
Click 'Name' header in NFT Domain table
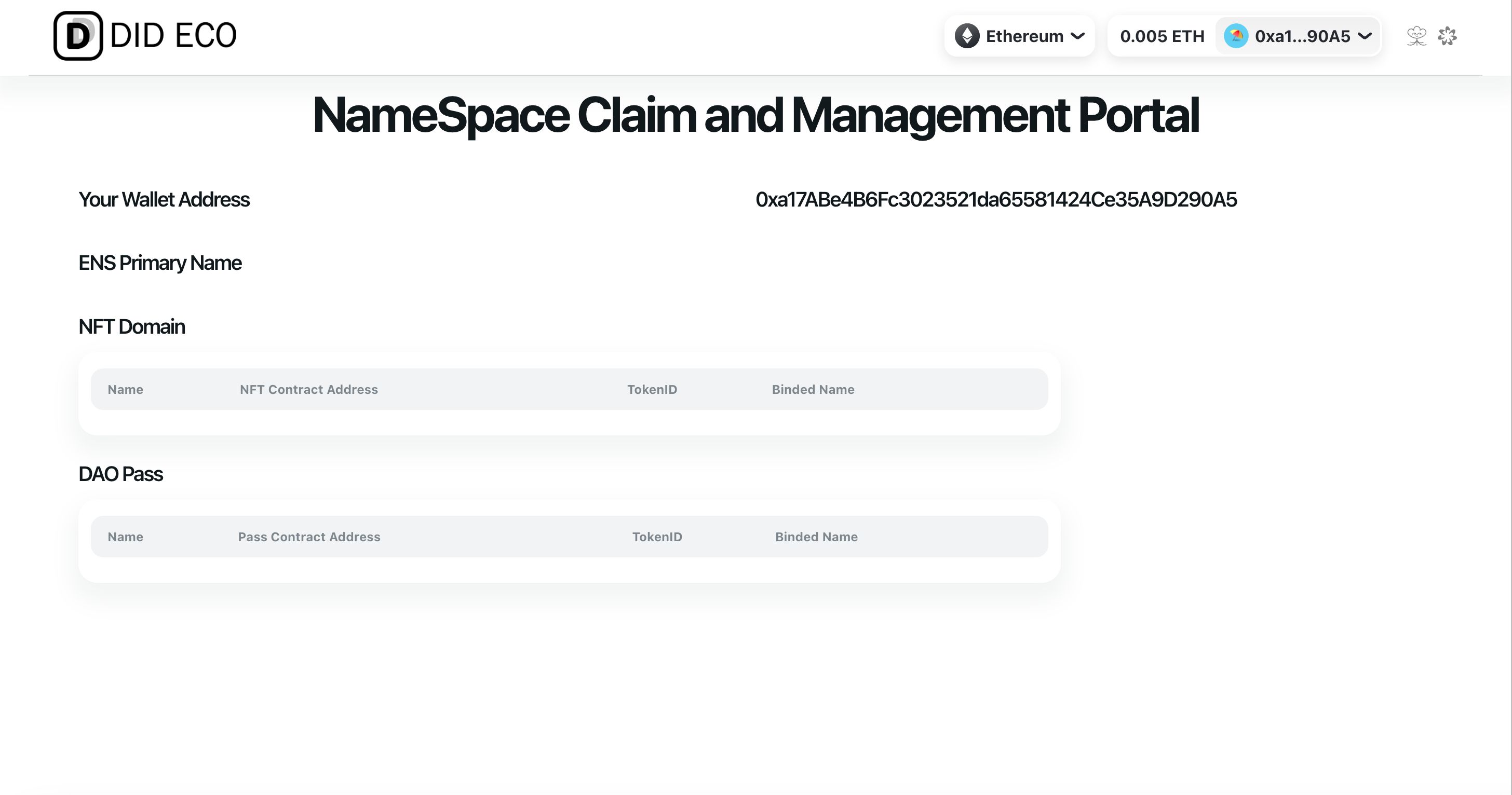(125, 390)
